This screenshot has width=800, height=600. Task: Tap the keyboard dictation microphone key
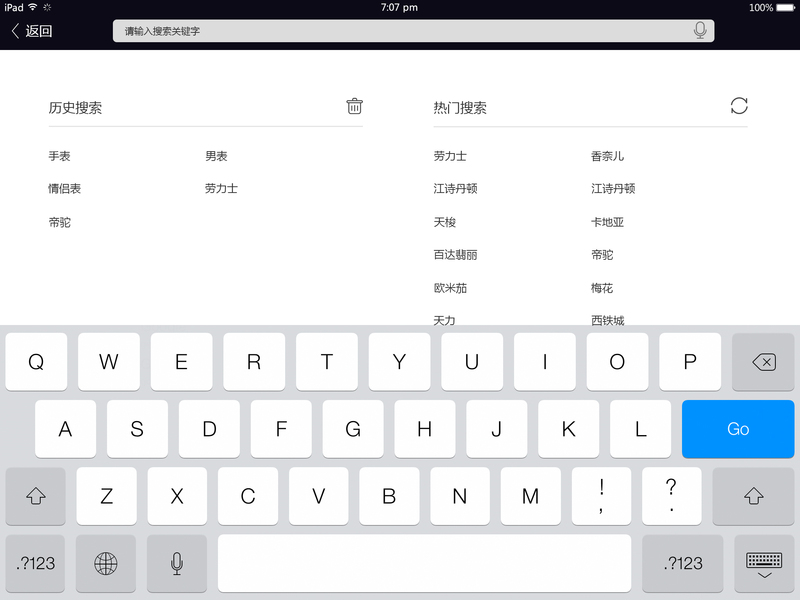[177, 563]
